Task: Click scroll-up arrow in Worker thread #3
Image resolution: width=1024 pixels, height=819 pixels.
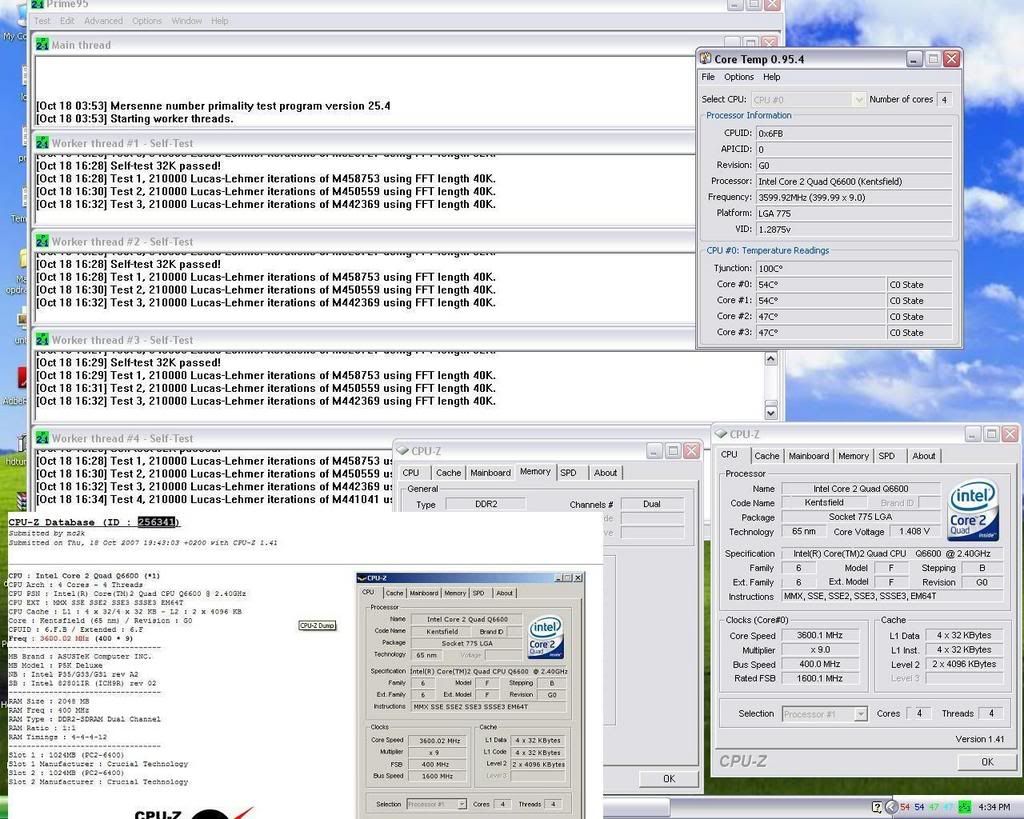Action: 771,359
